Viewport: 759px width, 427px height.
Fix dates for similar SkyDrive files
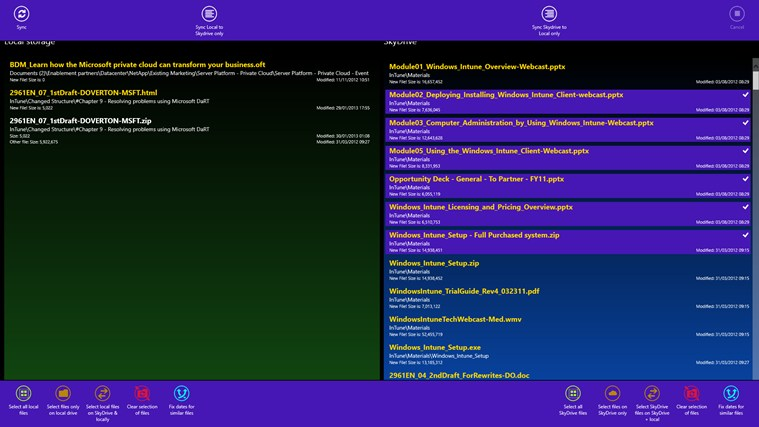click(731, 394)
